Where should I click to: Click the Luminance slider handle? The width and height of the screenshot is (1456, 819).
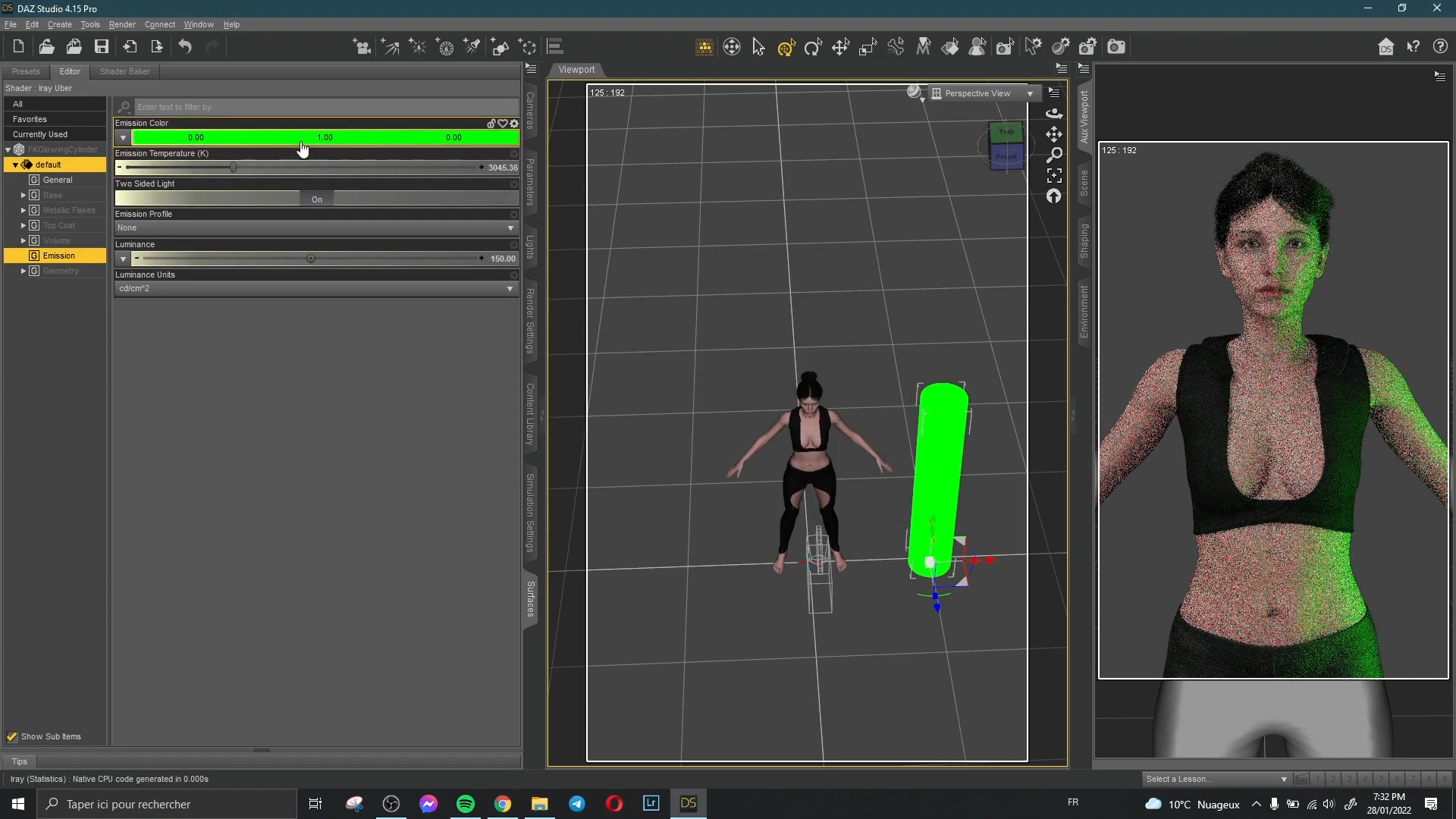pyautogui.click(x=311, y=259)
